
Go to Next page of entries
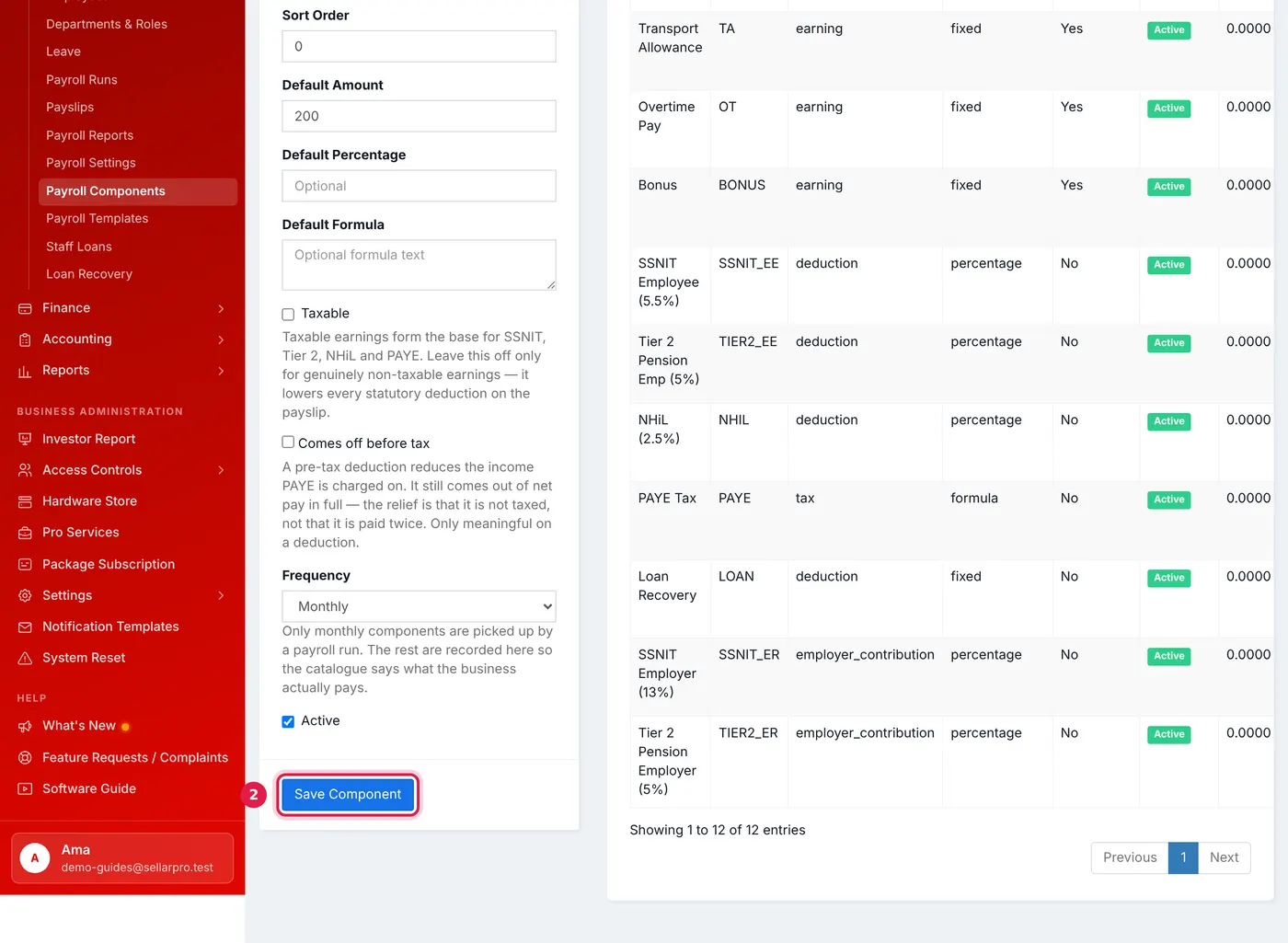(x=1224, y=857)
